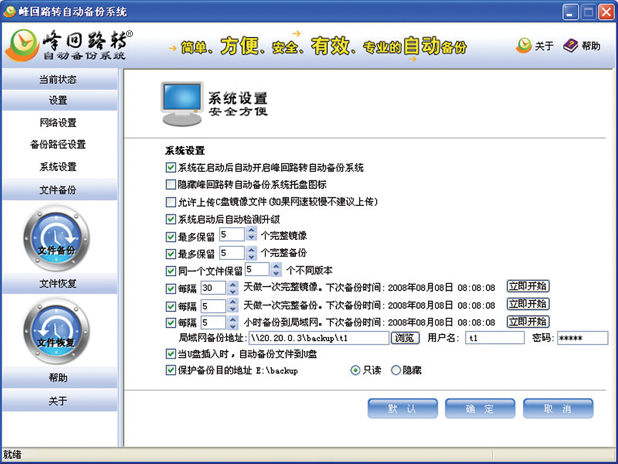The height and width of the screenshot is (464, 618).
Task: Decrease the 完整镜像 count spinner
Action: [x=251, y=238]
